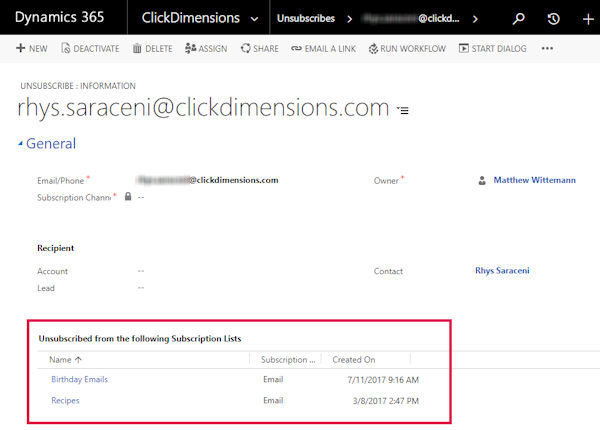Click the ASSIGN command
Image resolution: width=600 pixels, height=430 pixels.
pos(206,49)
